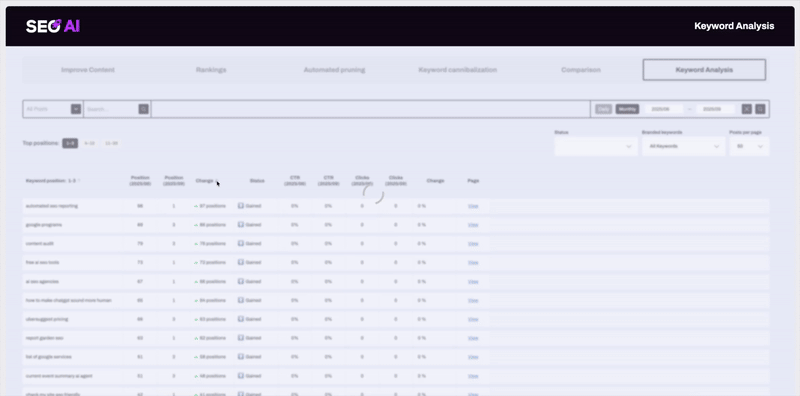Viewport: 800px width, 396px height.
Task: Select top positions 1-3 filter
Action: click(x=70, y=143)
